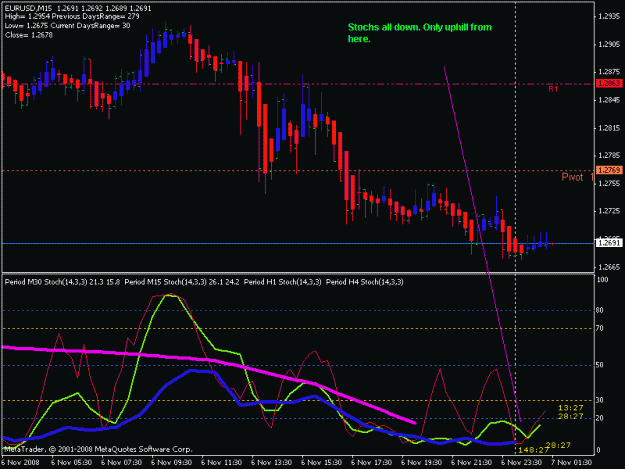
Task: Click the 148:27 countdown timer label
Action: pos(534,450)
